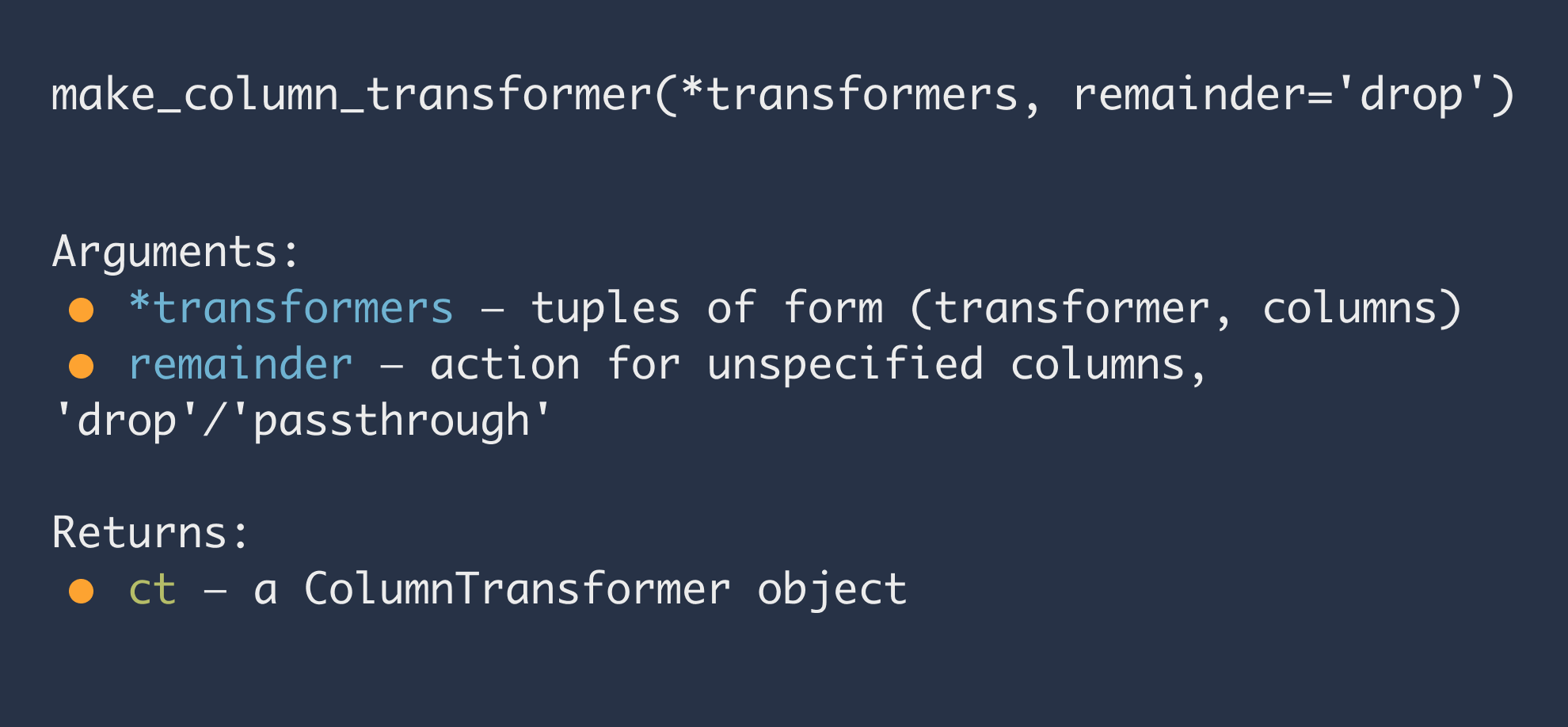Click the orange bullet beside remainder

(x=81, y=366)
